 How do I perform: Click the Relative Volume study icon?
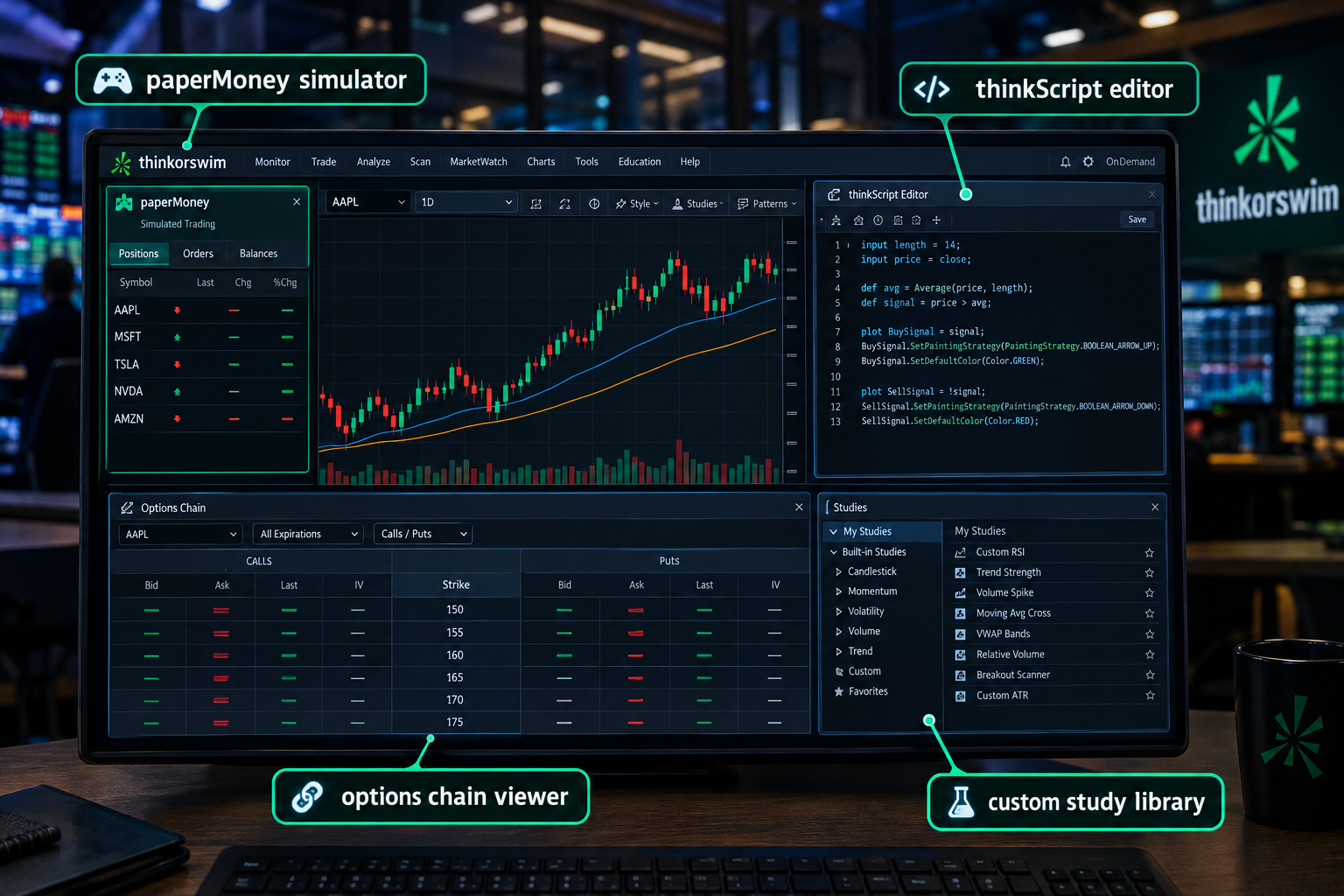click(x=960, y=654)
